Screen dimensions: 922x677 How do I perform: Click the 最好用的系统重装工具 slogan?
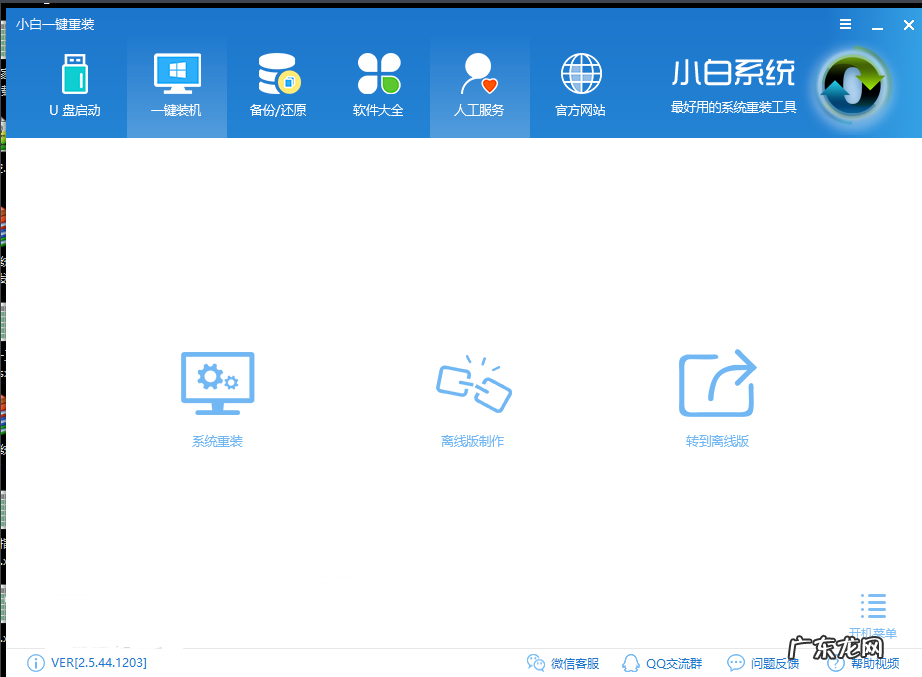coord(733,107)
